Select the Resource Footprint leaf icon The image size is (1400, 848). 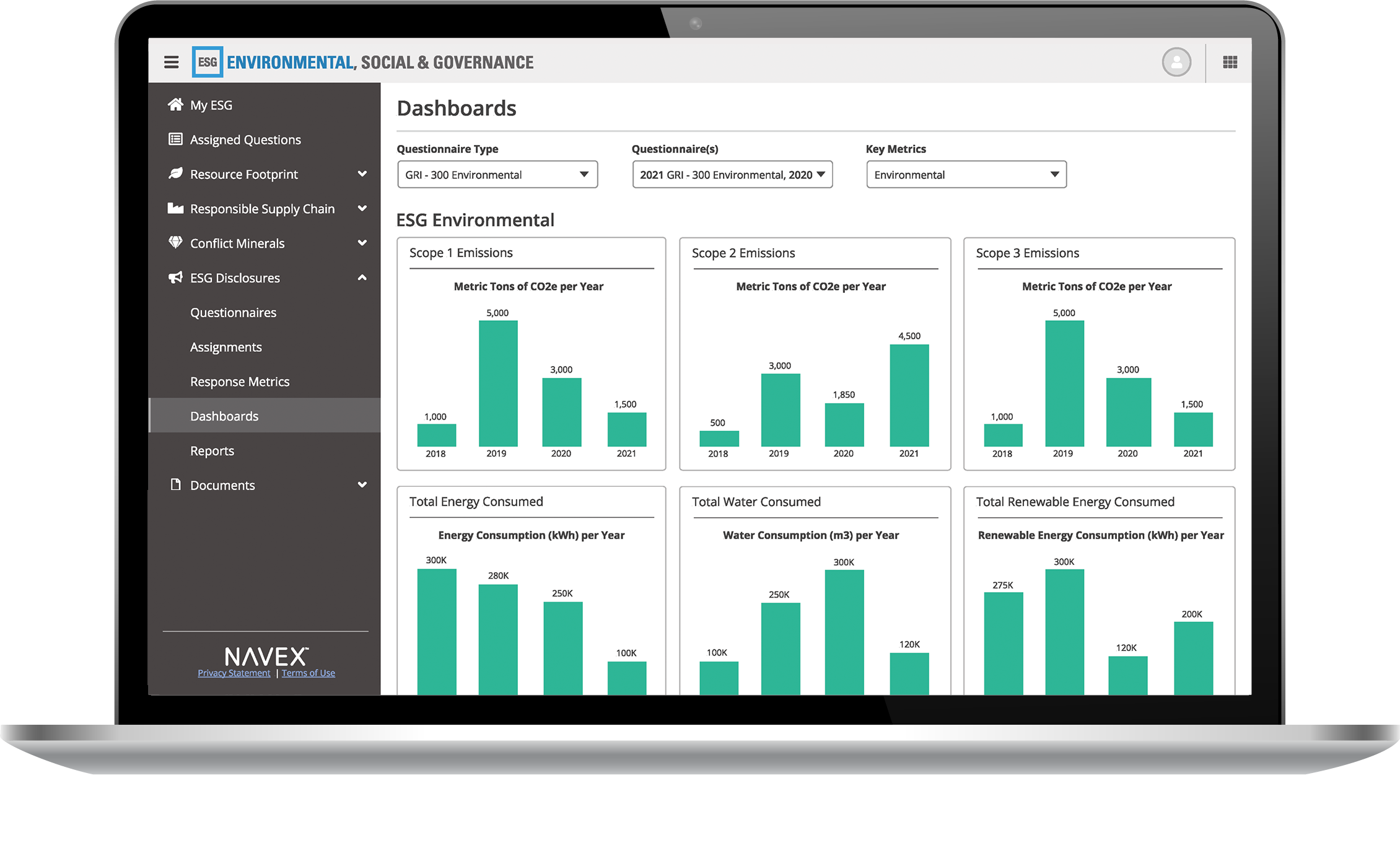pyautogui.click(x=175, y=173)
